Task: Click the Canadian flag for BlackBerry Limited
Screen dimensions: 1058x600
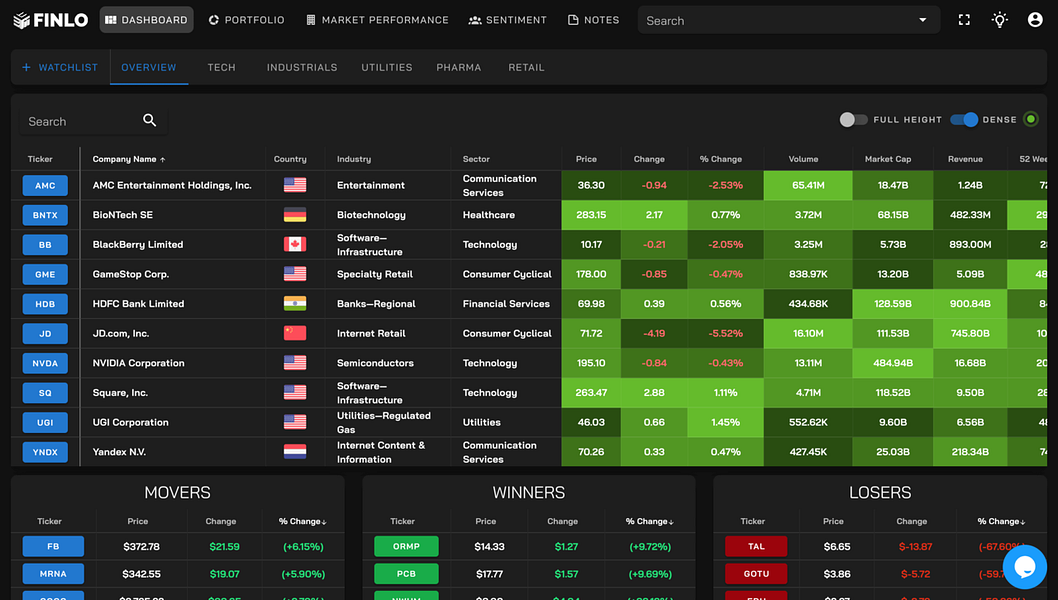Action: [x=295, y=244]
